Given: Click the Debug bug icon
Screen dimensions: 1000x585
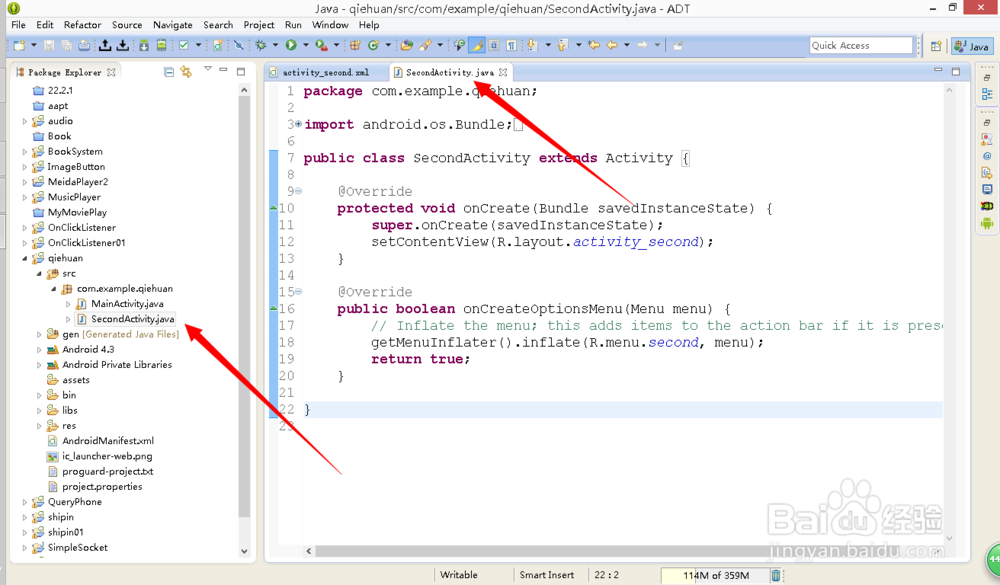Looking at the screenshot, I should (260, 45).
